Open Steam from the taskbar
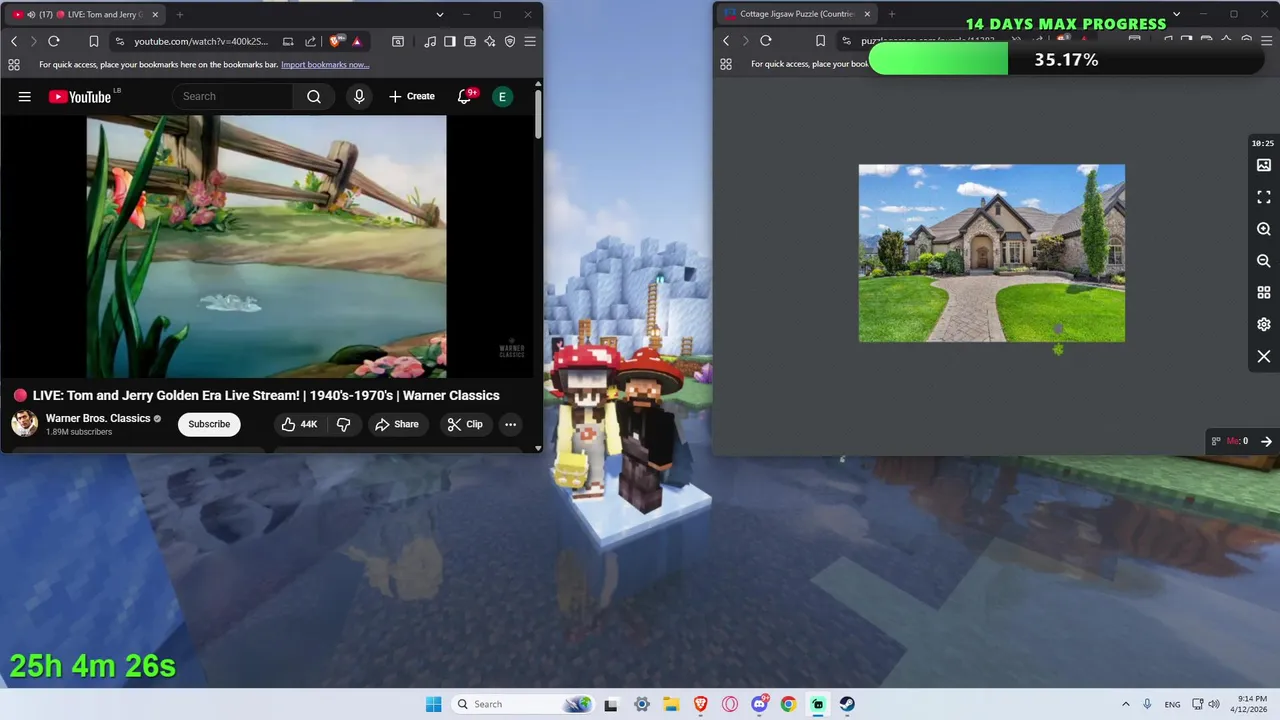 pyautogui.click(x=847, y=704)
